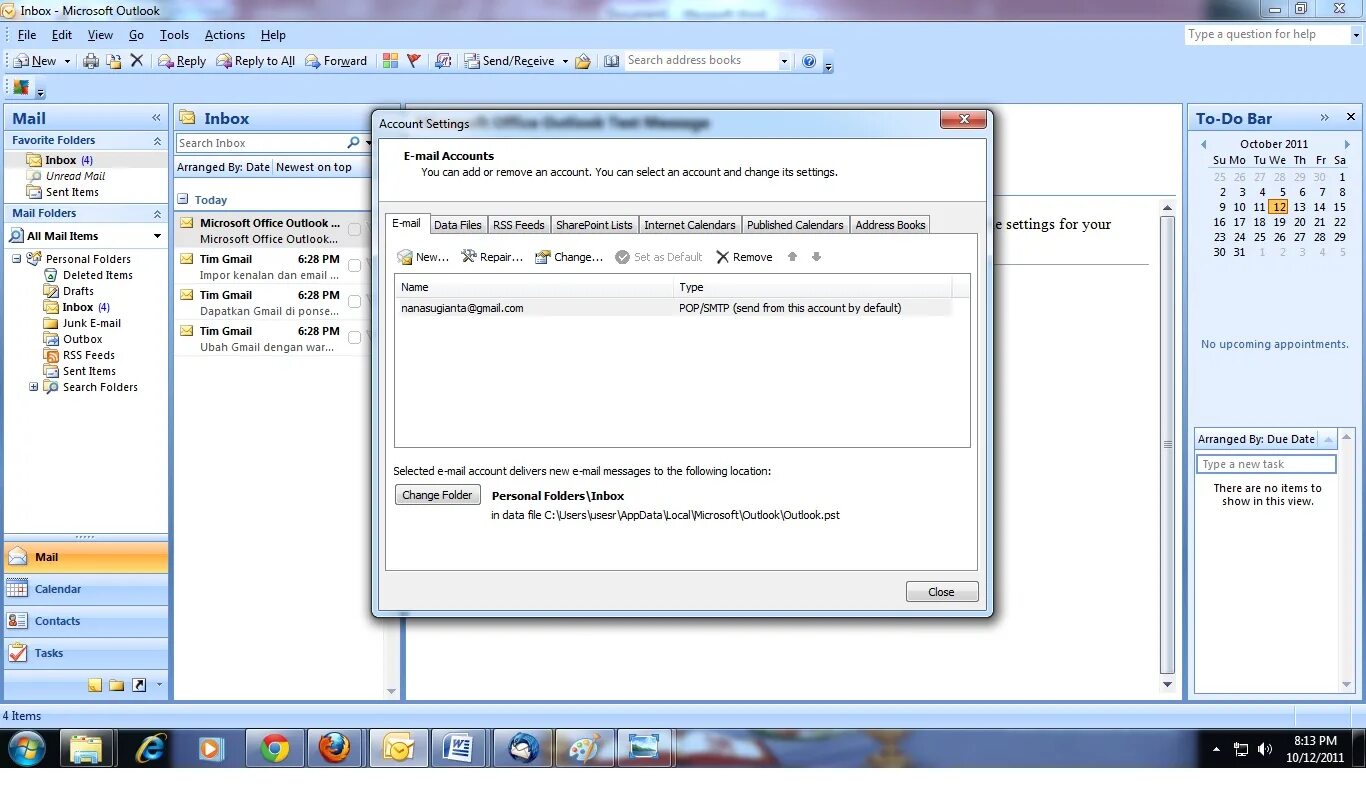
Task: Expand the Search Folders tree node
Action: [33, 387]
